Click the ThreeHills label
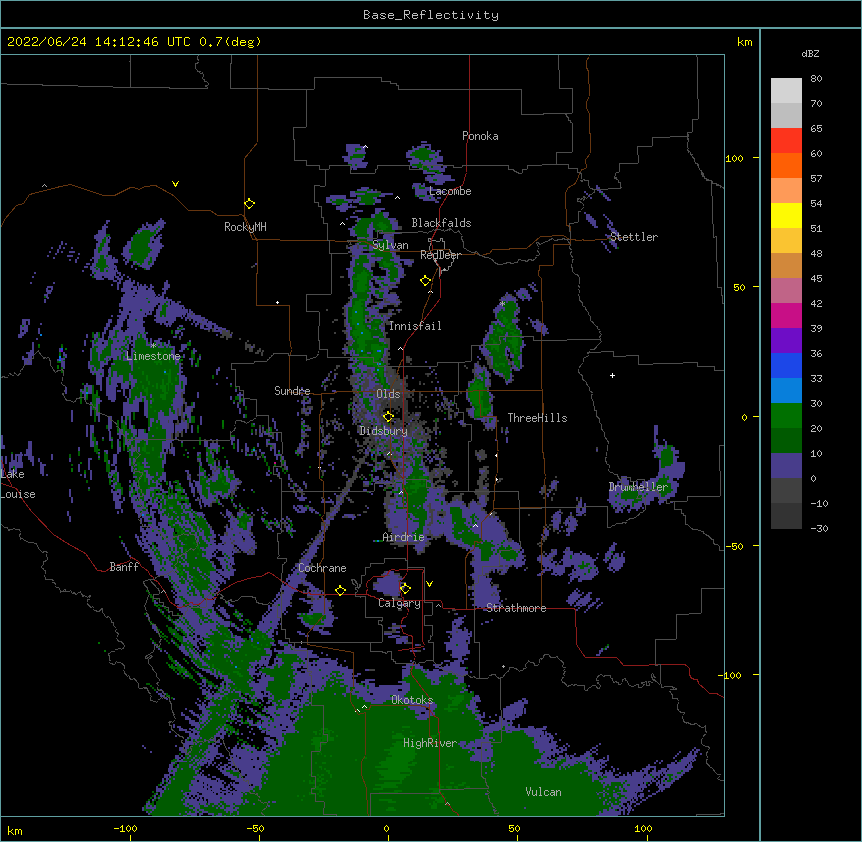Image resolution: width=862 pixels, height=842 pixels. tap(537, 418)
